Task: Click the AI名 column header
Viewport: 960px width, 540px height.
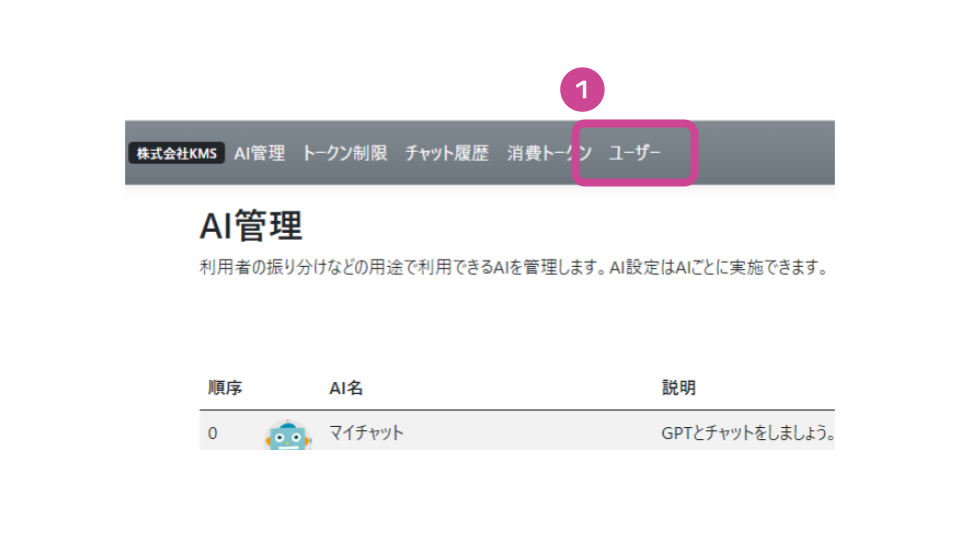Action: (346, 388)
